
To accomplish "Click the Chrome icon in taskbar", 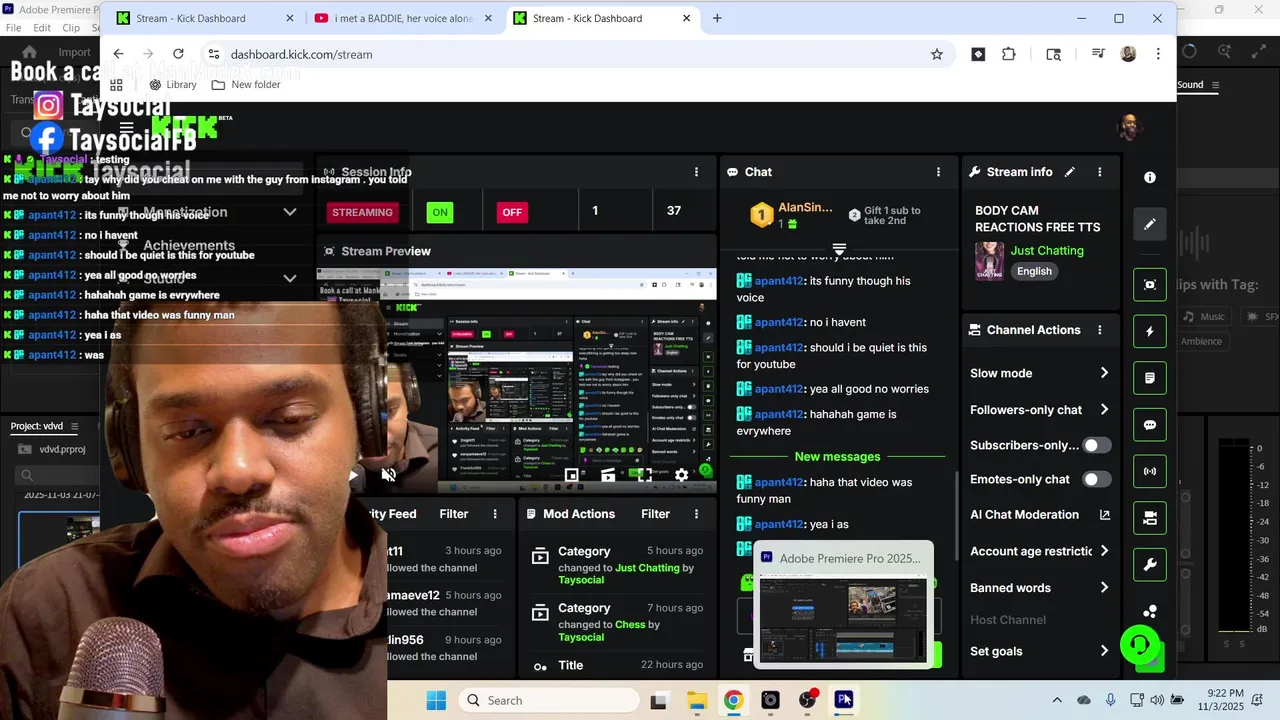I will (733, 700).
